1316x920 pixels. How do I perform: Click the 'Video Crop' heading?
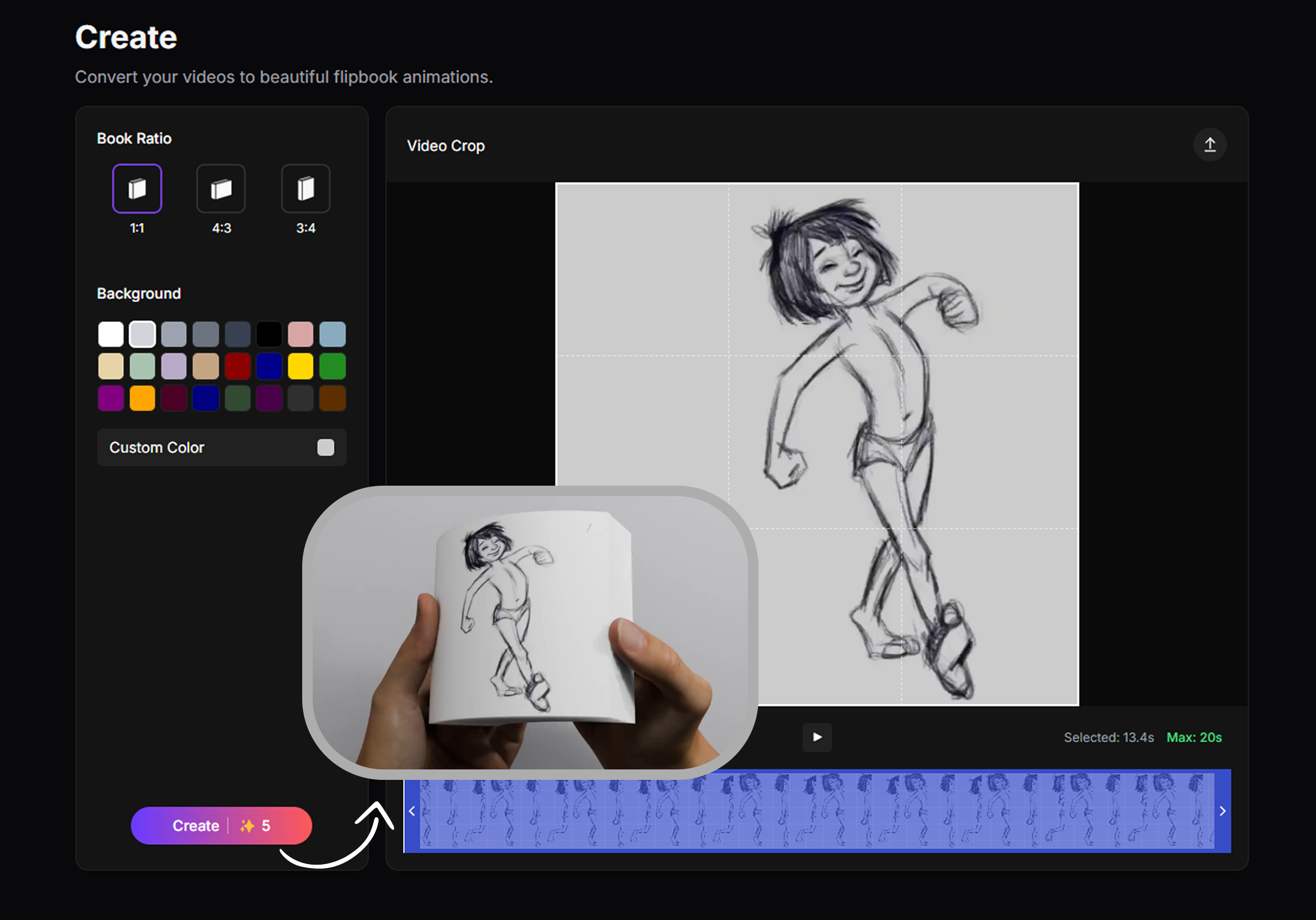(446, 146)
